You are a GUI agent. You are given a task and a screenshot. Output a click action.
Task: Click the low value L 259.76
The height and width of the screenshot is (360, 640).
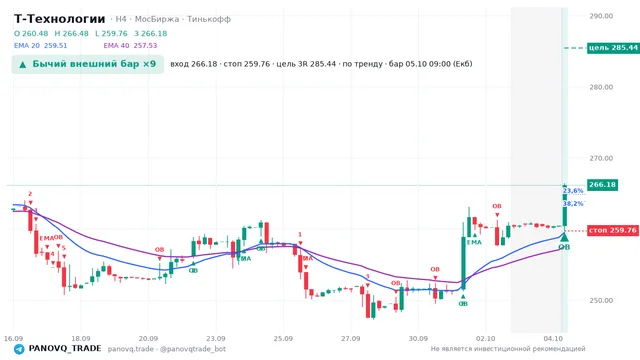pos(111,33)
